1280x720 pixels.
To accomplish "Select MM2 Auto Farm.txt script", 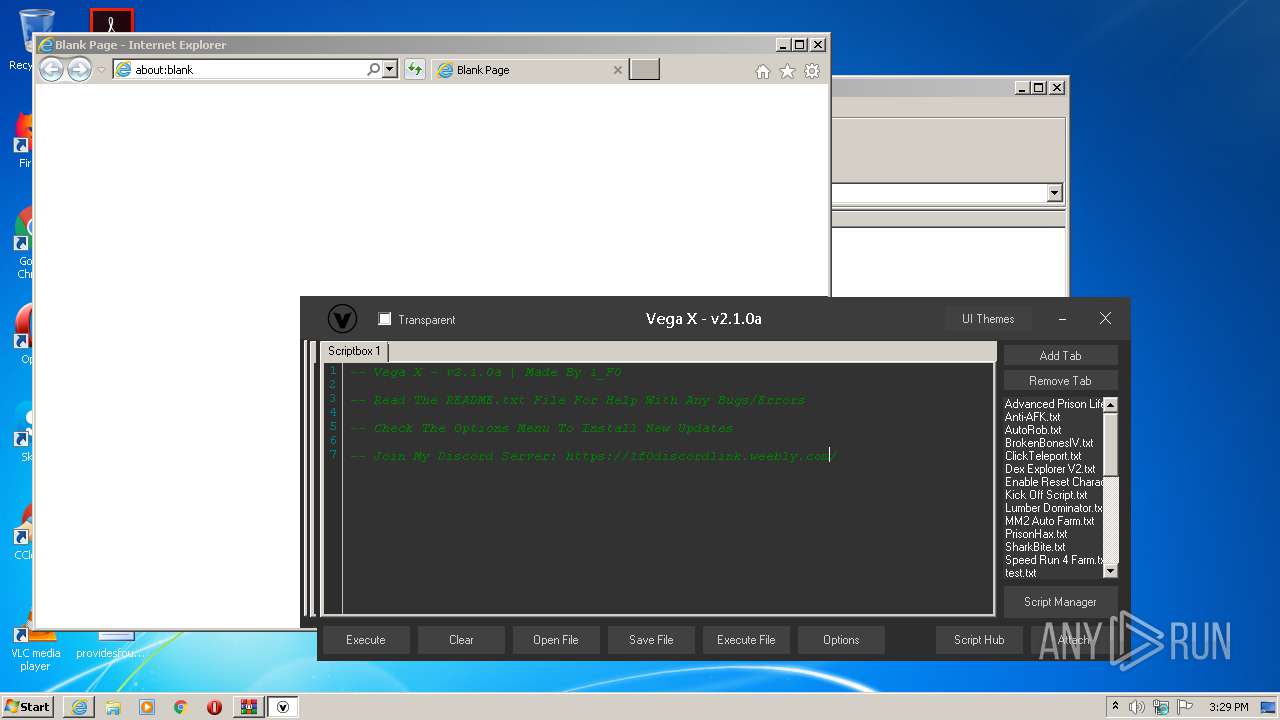I will click(1049, 521).
